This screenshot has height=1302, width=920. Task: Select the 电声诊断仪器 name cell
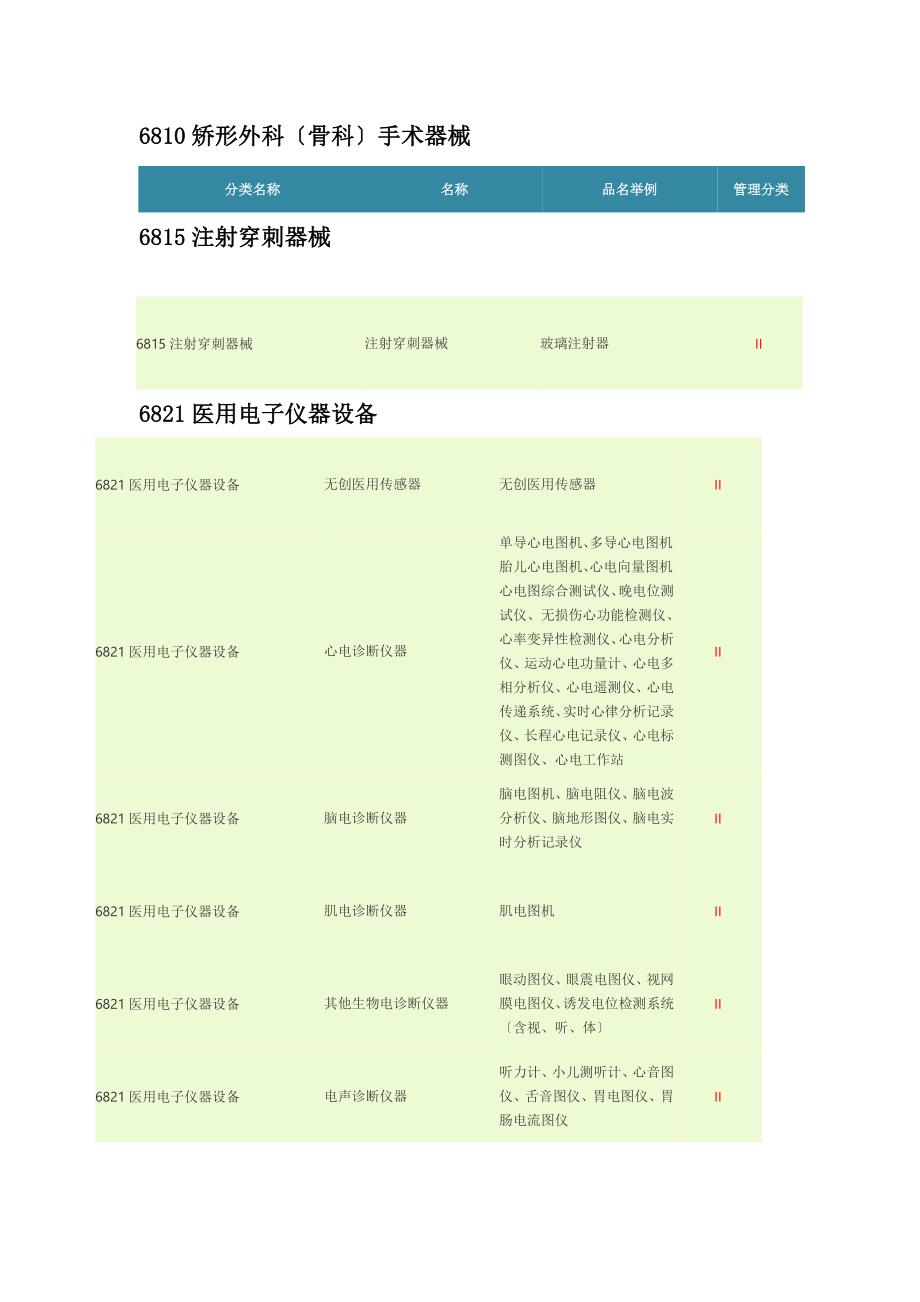click(x=365, y=1096)
